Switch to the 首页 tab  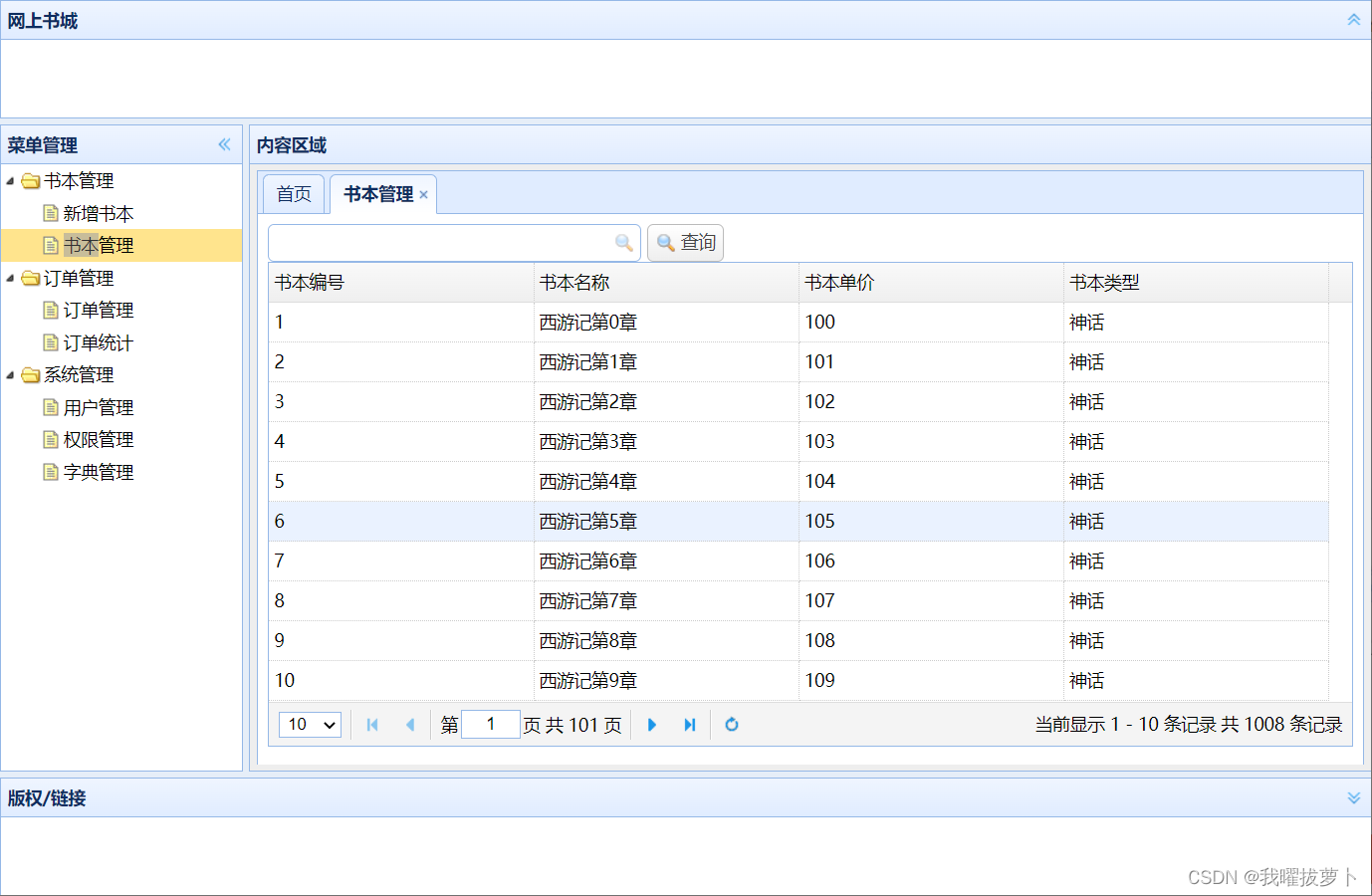(293, 193)
